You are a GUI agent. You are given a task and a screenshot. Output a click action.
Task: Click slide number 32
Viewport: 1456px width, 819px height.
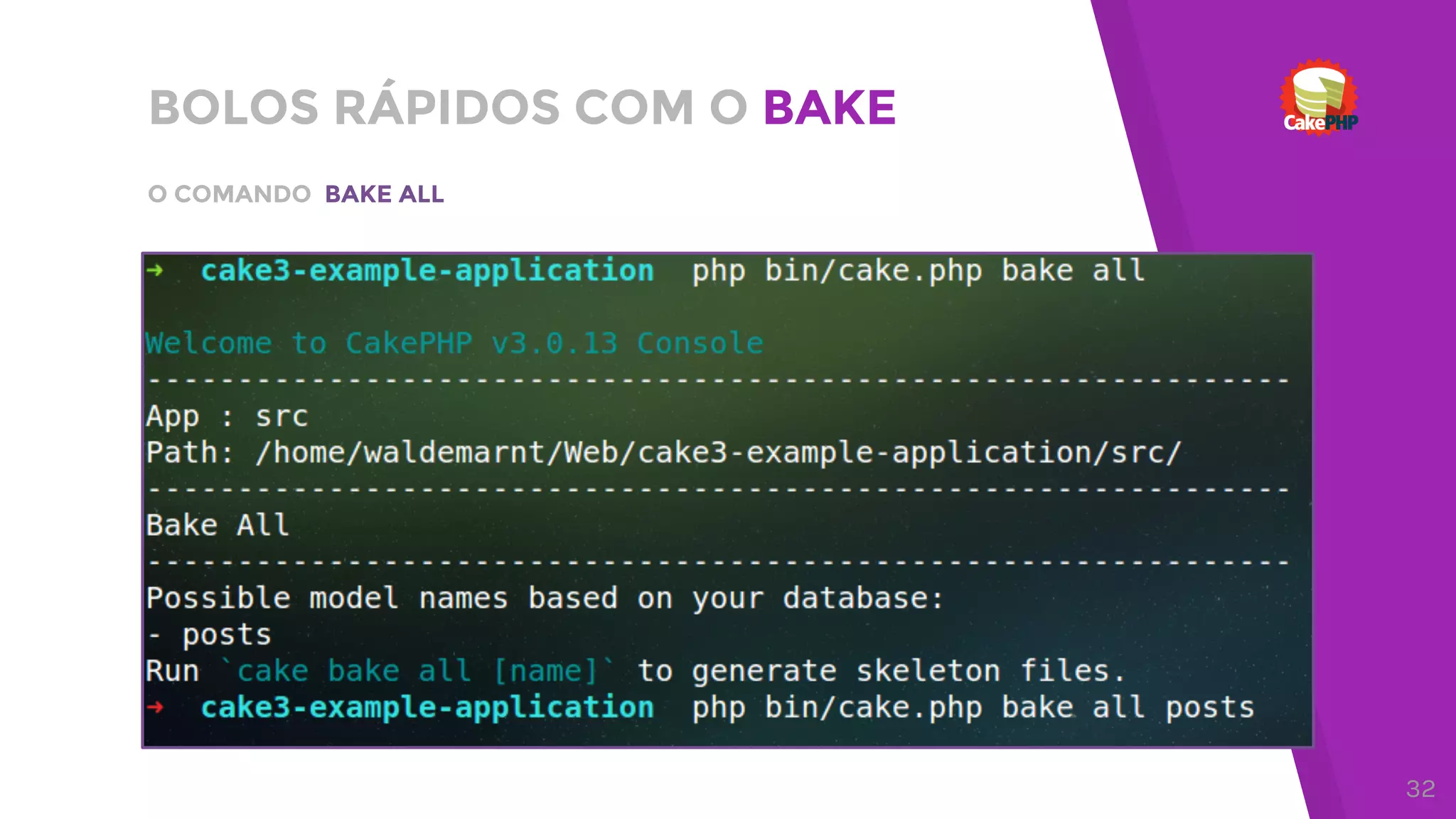tap(1420, 788)
